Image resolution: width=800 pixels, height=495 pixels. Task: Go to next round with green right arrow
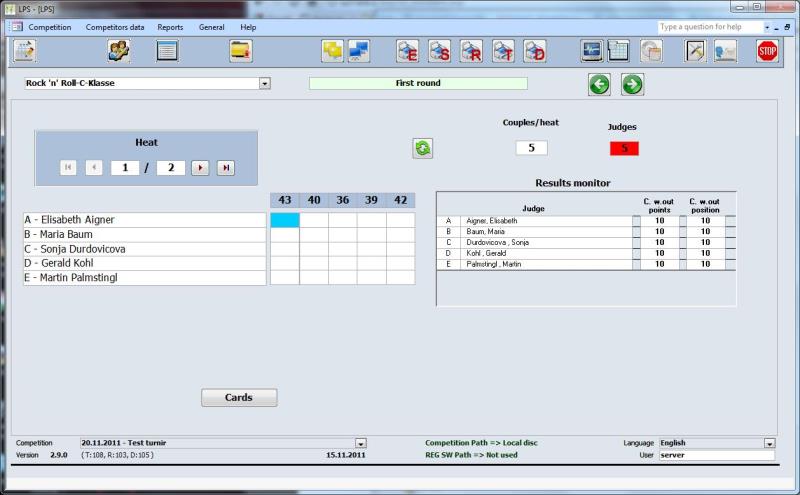coord(632,84)
